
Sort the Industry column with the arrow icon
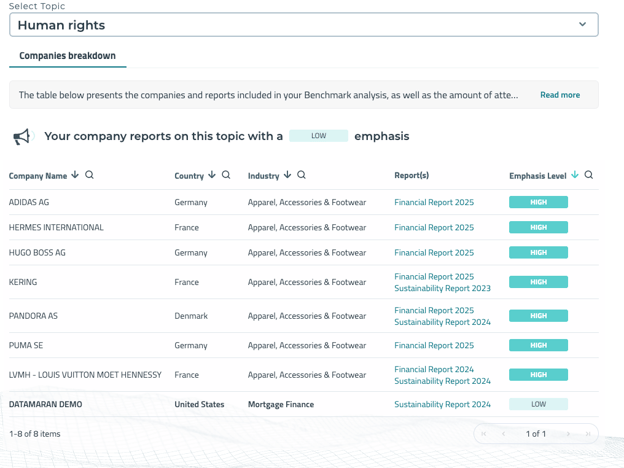click(x=287, y=175)
